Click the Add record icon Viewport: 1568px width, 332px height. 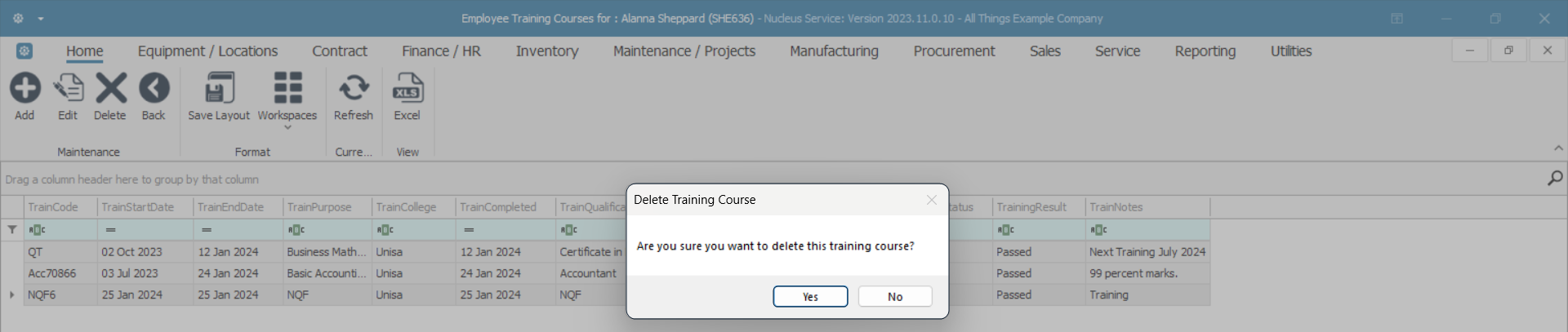tap(24, 88)
